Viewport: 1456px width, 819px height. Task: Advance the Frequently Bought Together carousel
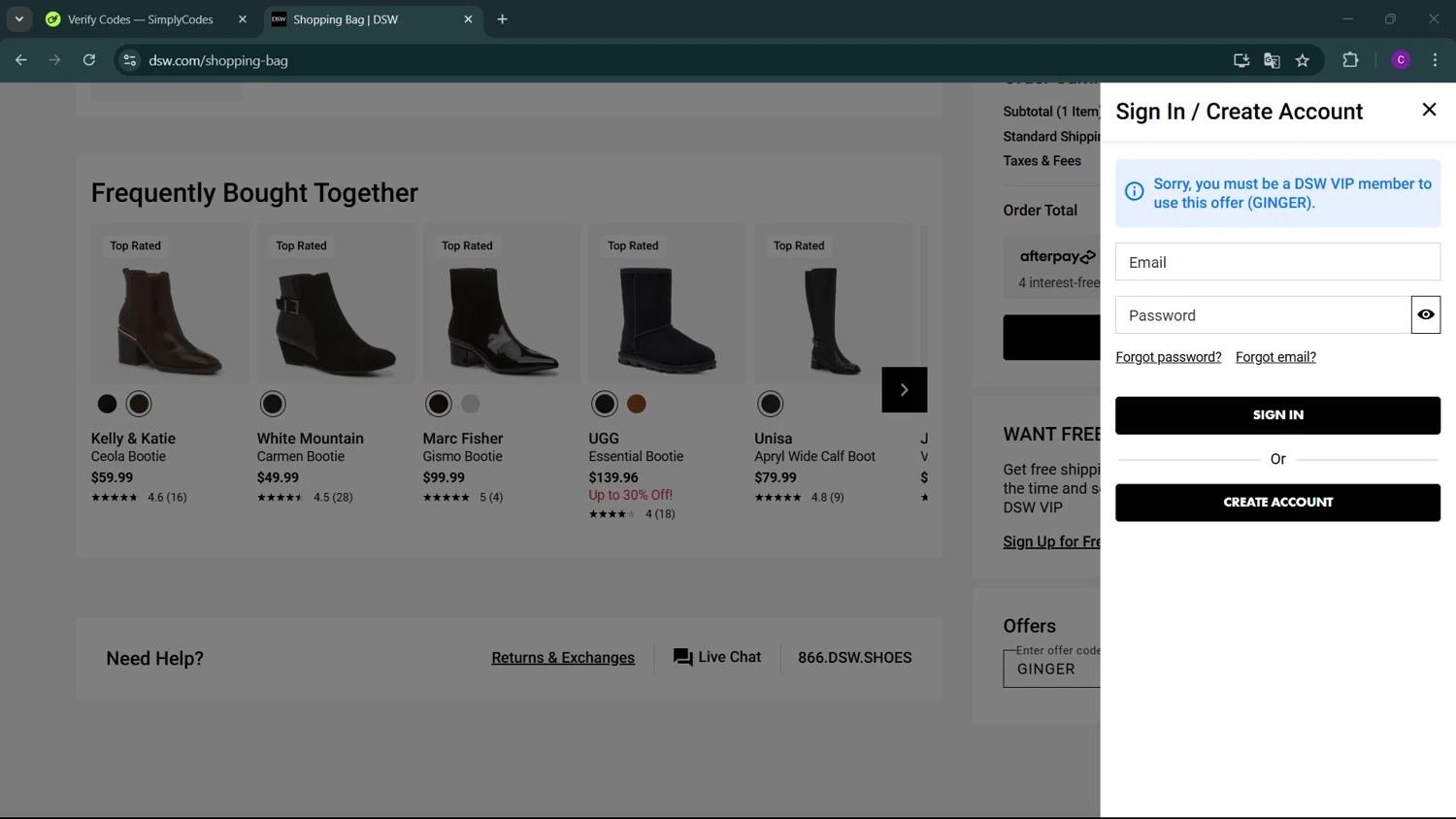904,390
